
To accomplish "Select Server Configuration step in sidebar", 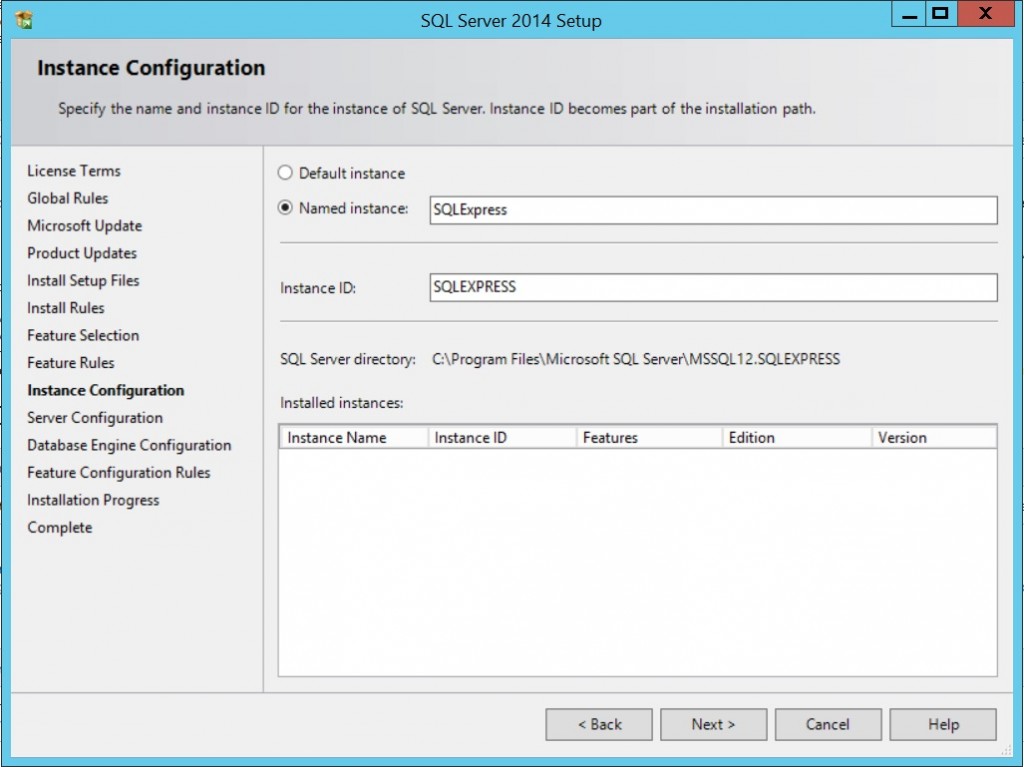I will pos(95,417).
